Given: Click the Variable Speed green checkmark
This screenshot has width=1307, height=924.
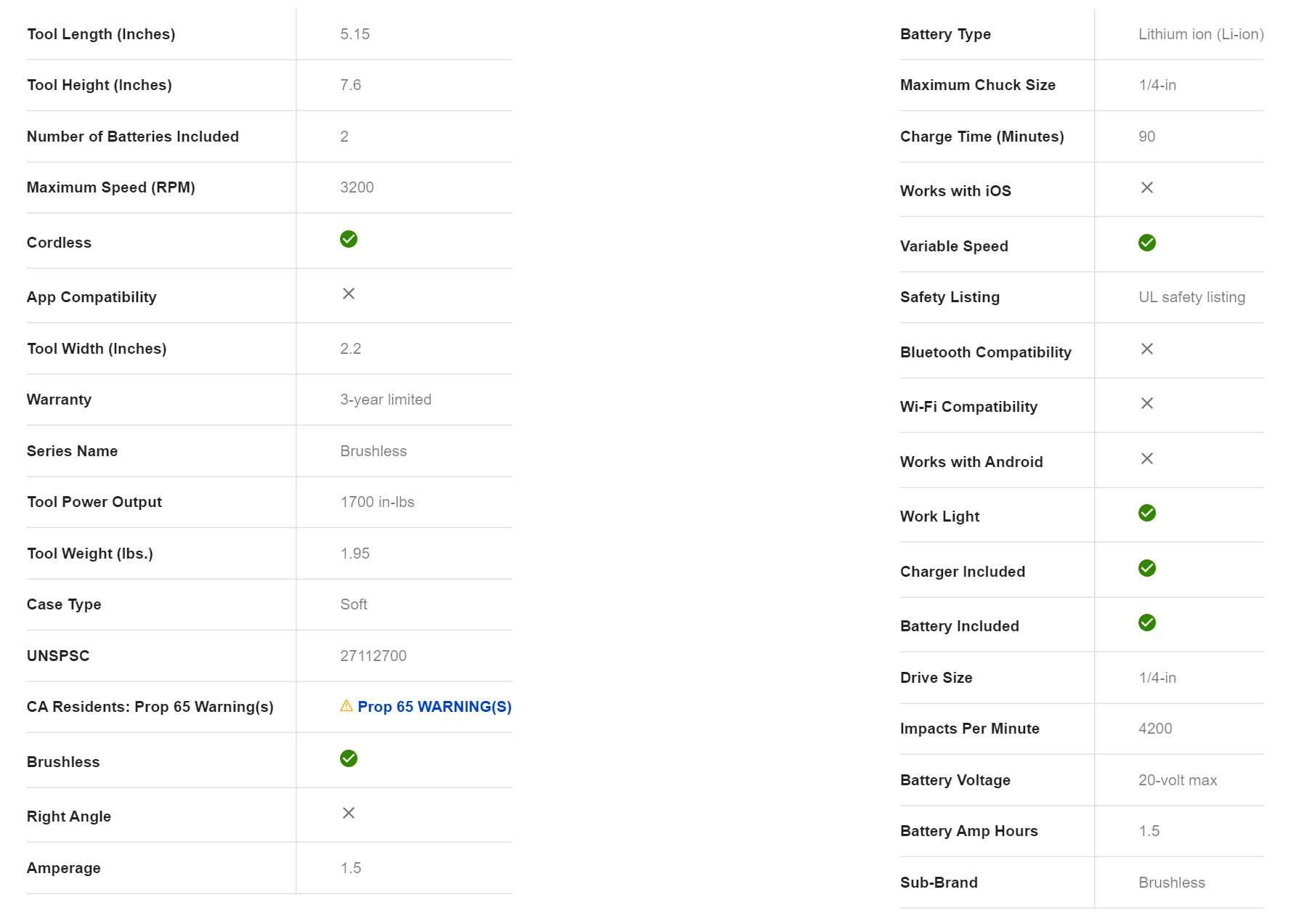Looking at the screenshot, I should click(1147, 243).
